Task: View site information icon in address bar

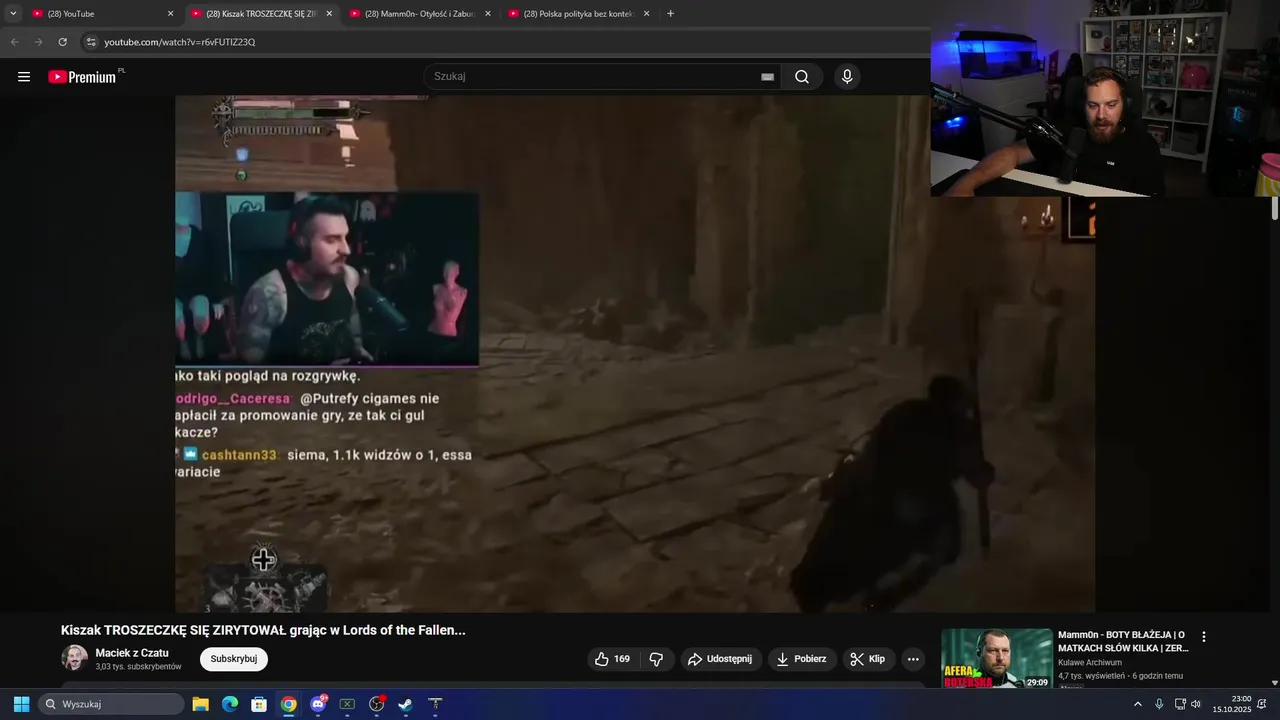Action: pos(91,42)
